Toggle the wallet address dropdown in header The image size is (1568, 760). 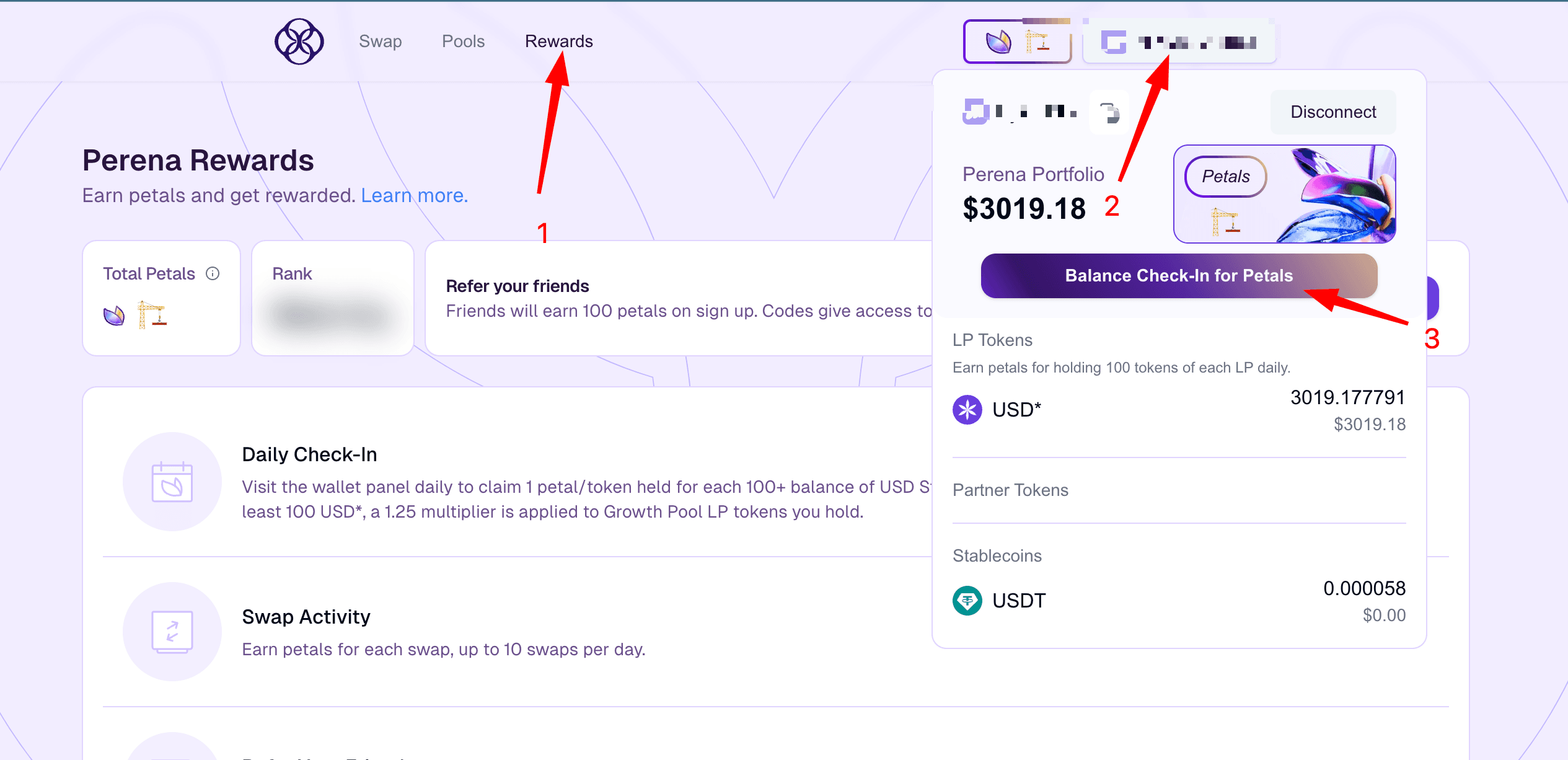pyautogui.click(x=1179, y=42)
